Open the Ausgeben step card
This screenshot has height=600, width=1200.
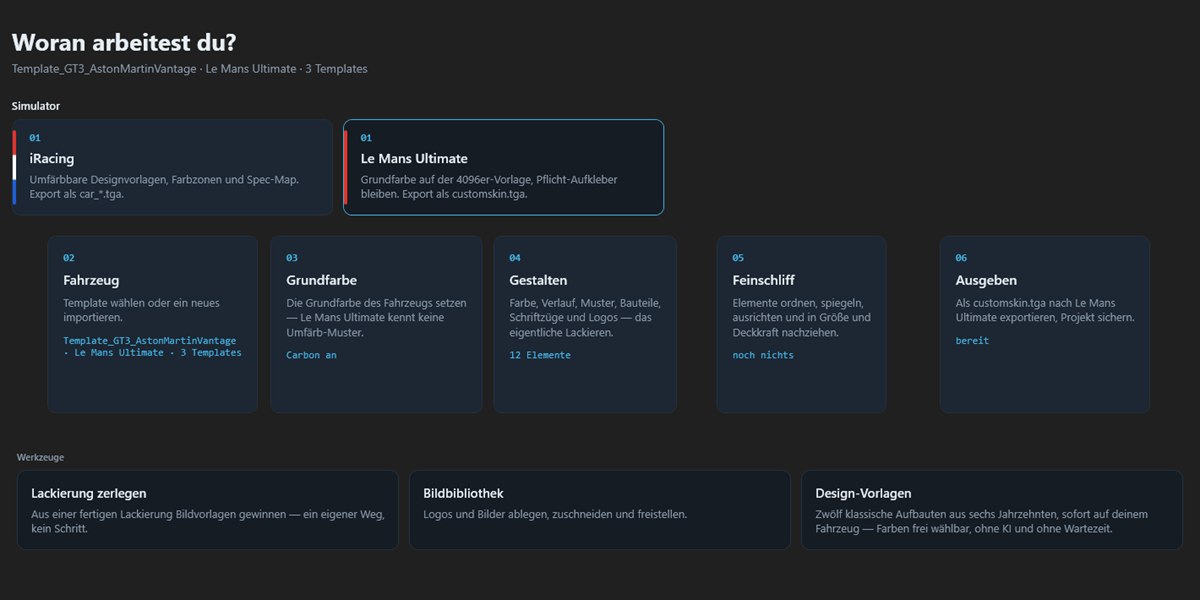click(x=1044, y=324)
